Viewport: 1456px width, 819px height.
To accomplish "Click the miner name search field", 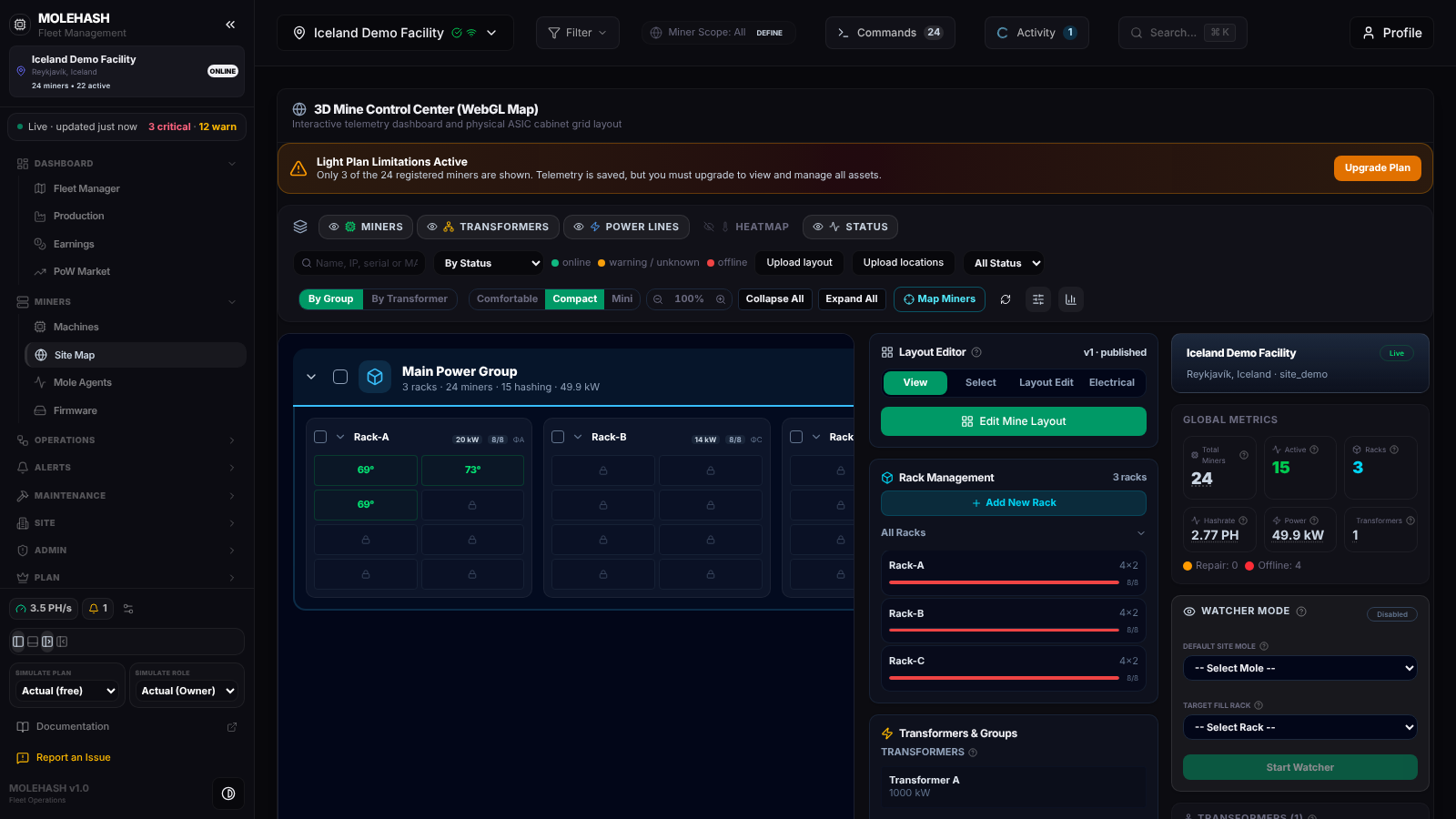I will [x=359, y=263].
